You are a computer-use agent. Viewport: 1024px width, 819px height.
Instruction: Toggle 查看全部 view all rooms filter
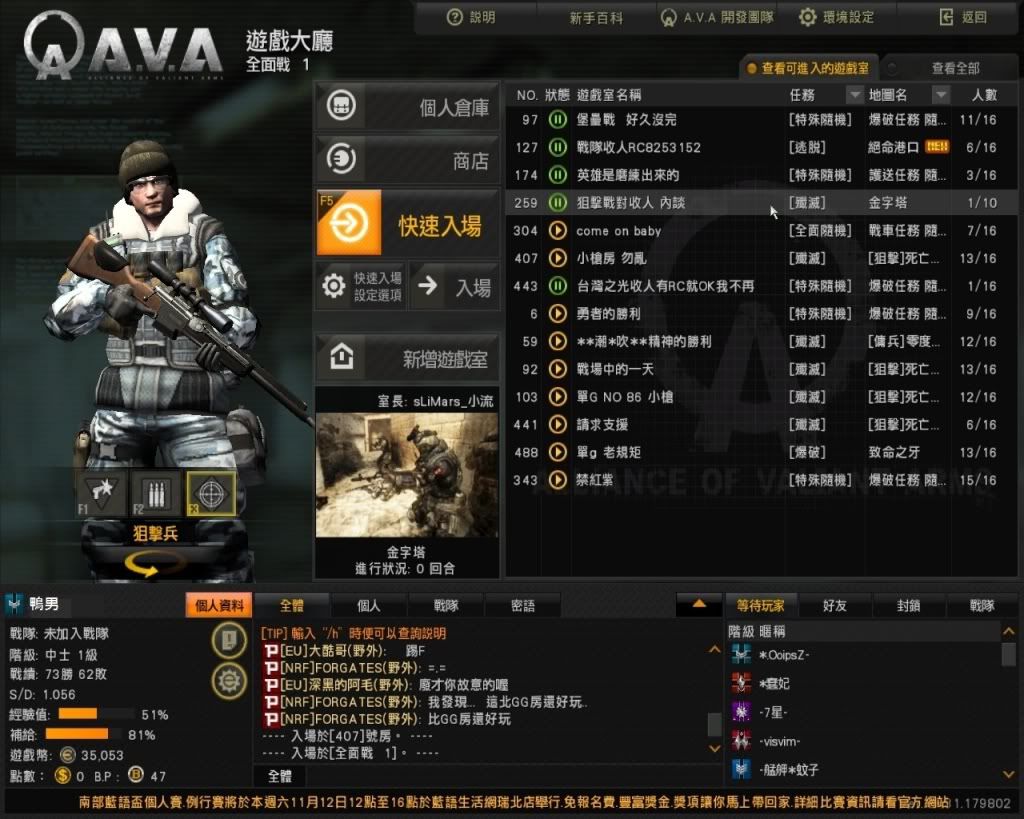point(948,68)
